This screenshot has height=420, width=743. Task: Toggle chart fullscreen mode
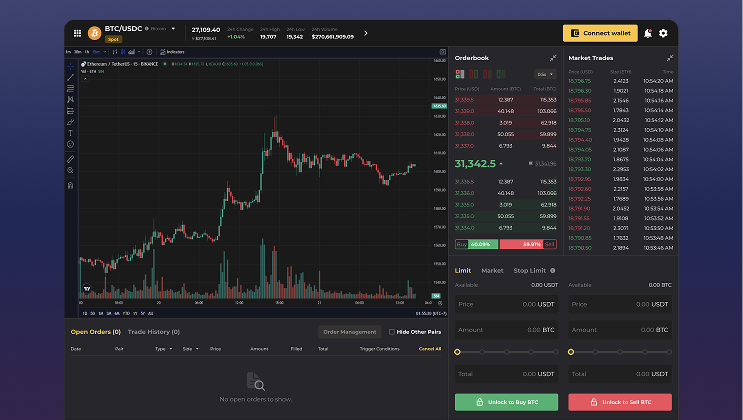coord(443,52)
